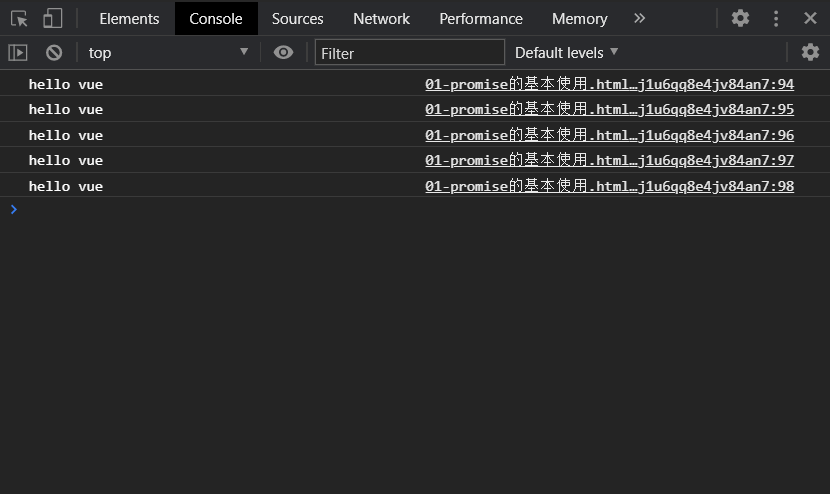
Task: Switch to the Sources tab
Action: pyautogui.click(x=297, y=19)
